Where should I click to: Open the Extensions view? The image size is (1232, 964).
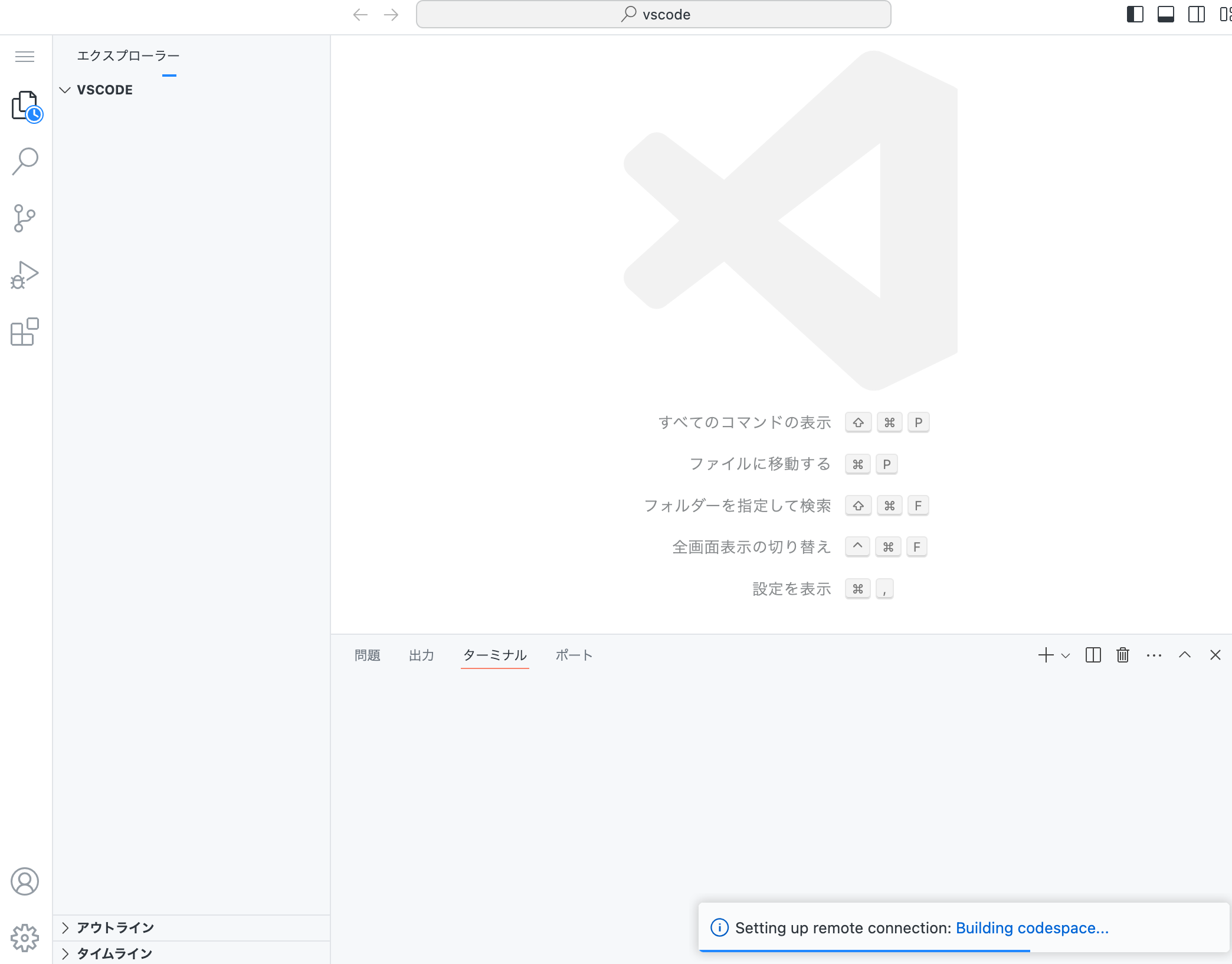(25, 332)
